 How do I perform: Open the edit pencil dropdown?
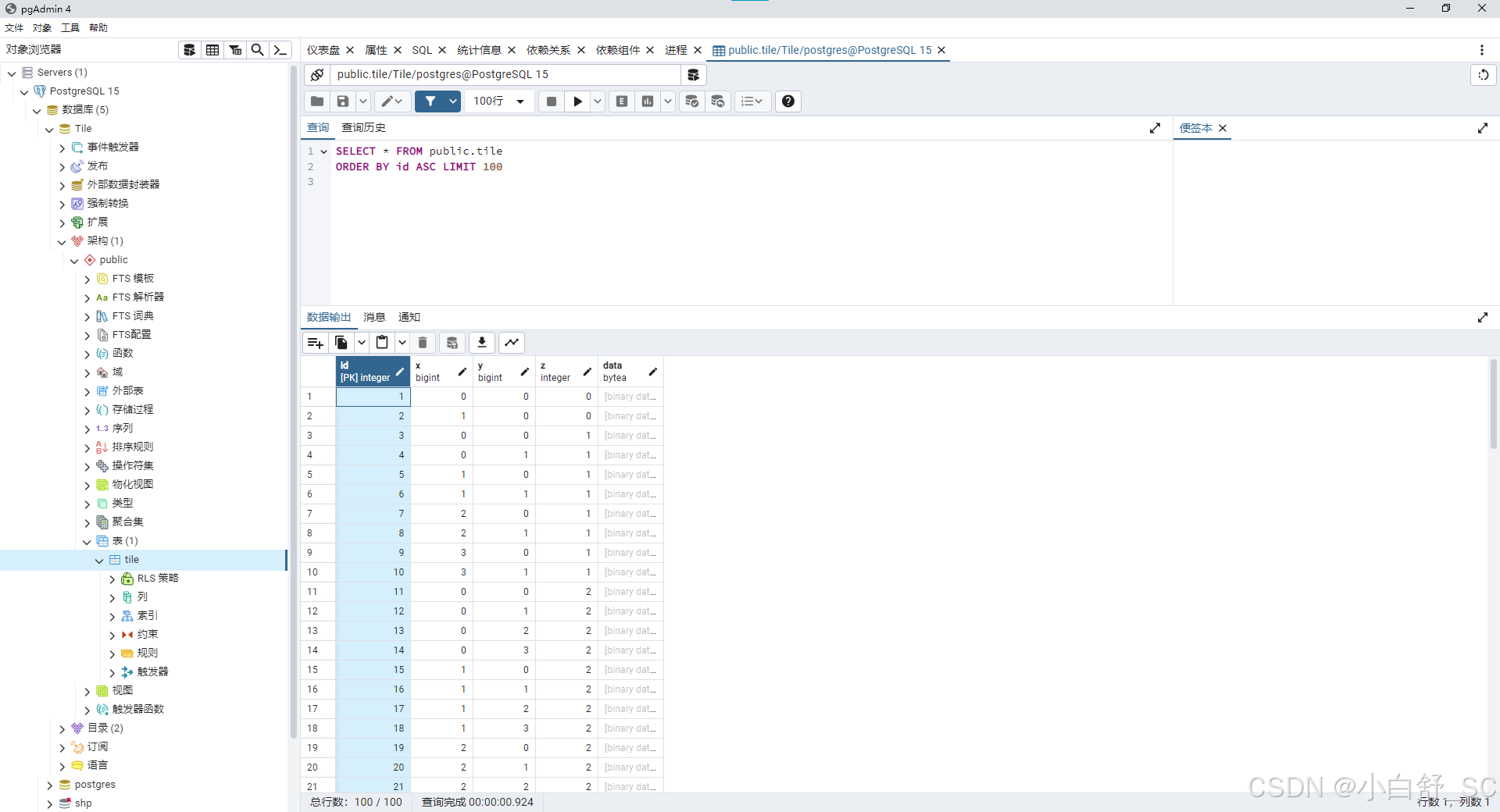(x=391, y=101)
